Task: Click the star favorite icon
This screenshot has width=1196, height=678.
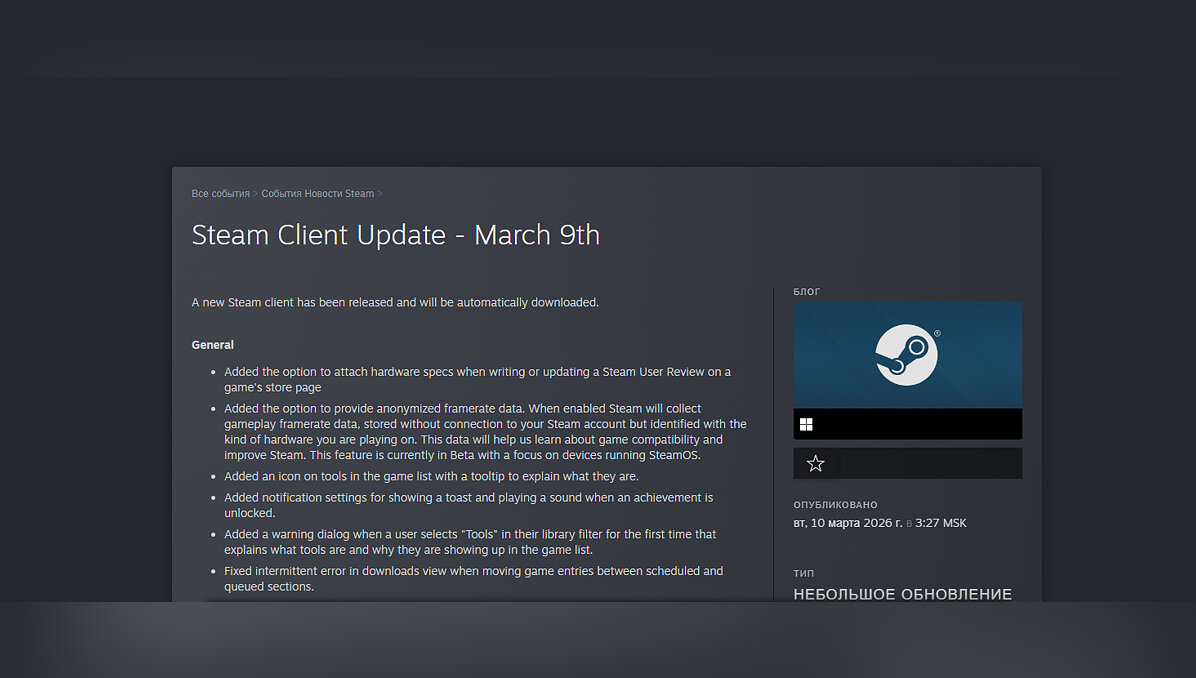Action: tap(815, 464)
